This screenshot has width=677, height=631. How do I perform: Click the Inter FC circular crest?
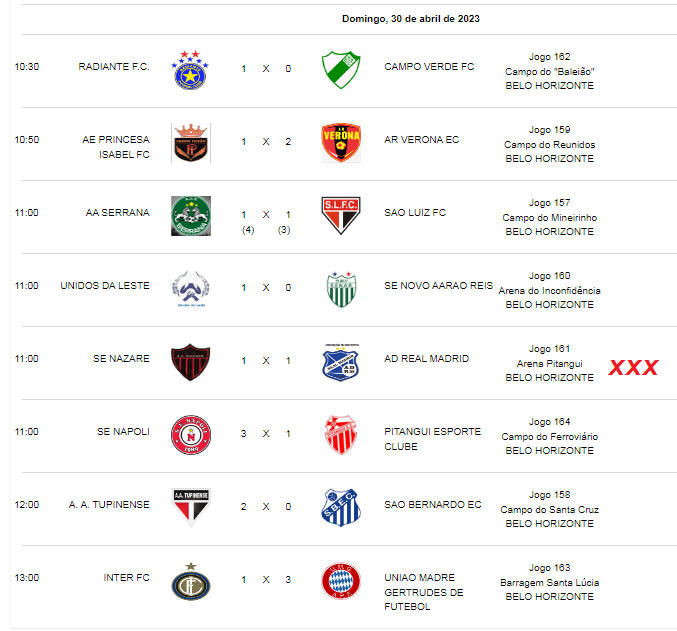tap(191, 581)
